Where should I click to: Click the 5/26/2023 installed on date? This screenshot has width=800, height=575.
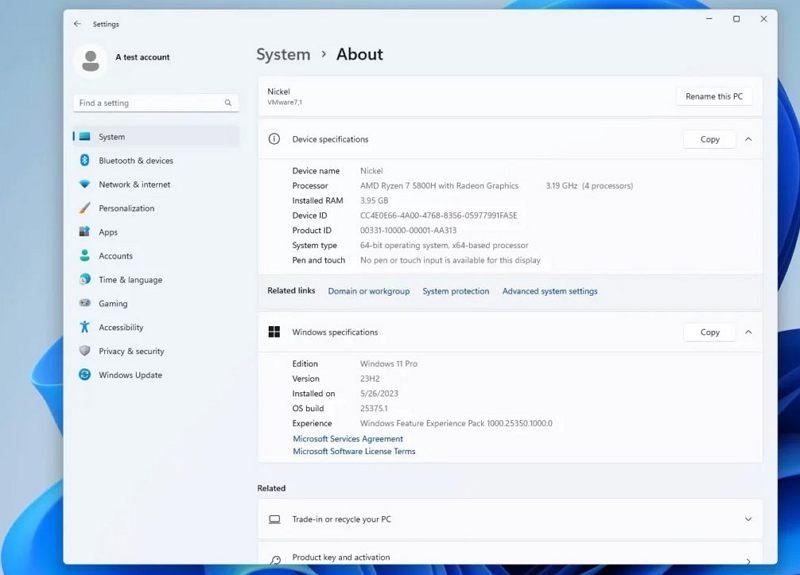pos(379,393)
